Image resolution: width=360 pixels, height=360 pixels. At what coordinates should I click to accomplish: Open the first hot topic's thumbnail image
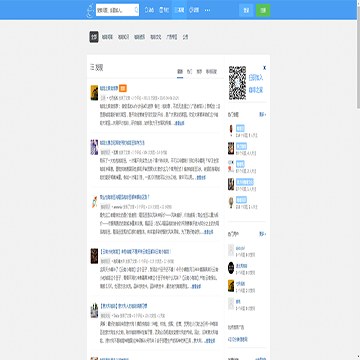(231, 130)
